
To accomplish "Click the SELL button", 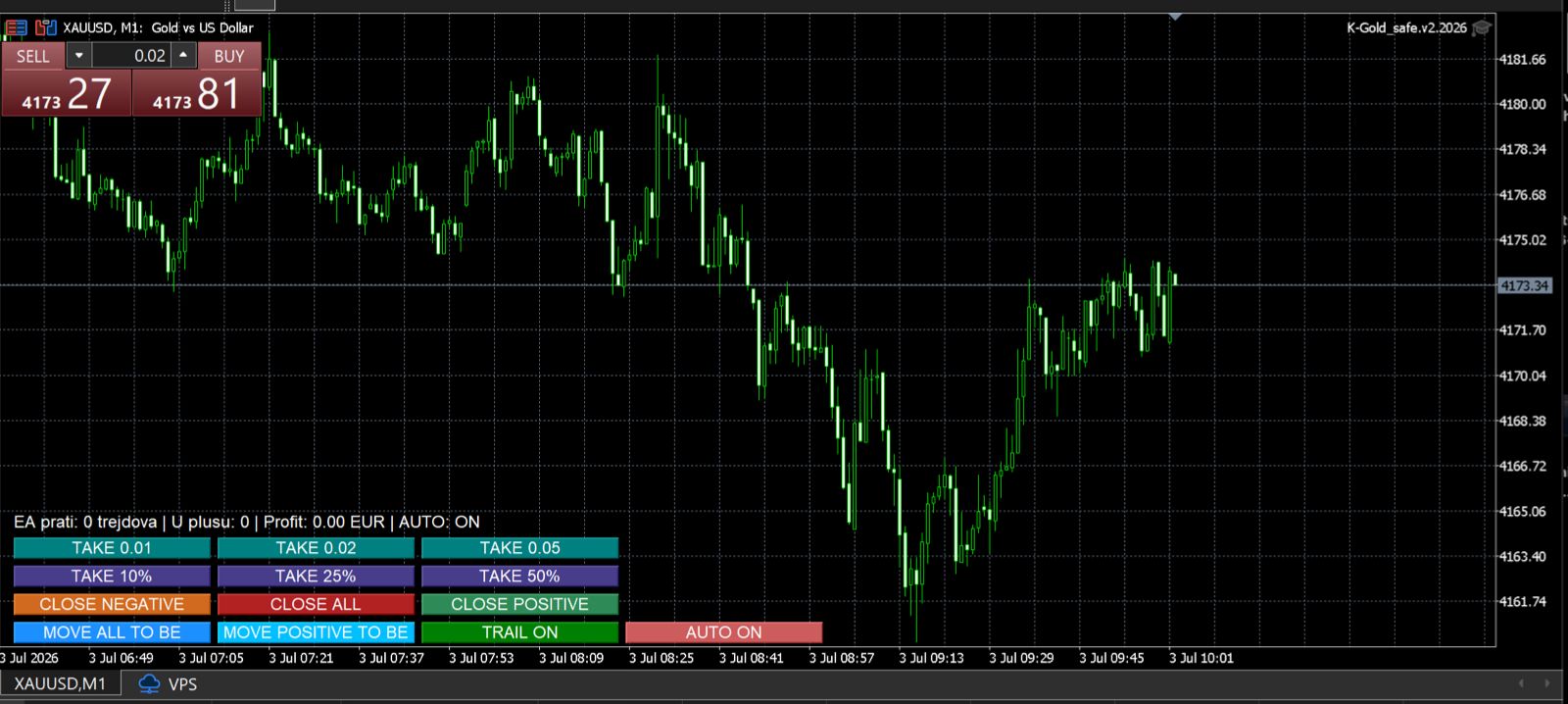I will (x=33, y=56).
